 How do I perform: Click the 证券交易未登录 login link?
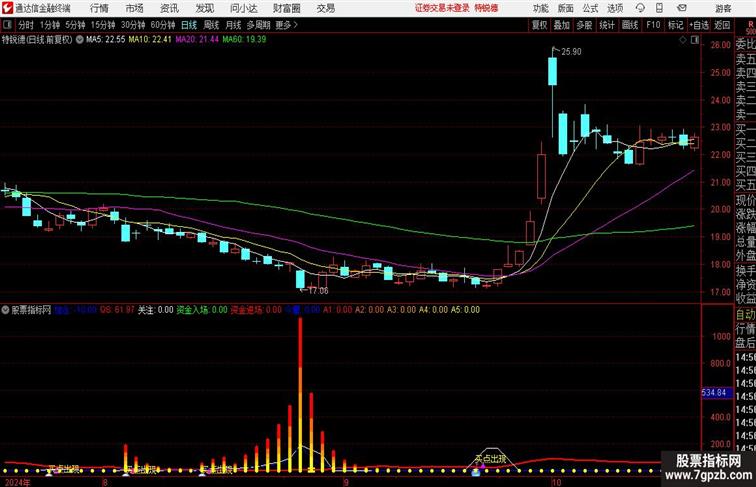click(x=442, y=8)
